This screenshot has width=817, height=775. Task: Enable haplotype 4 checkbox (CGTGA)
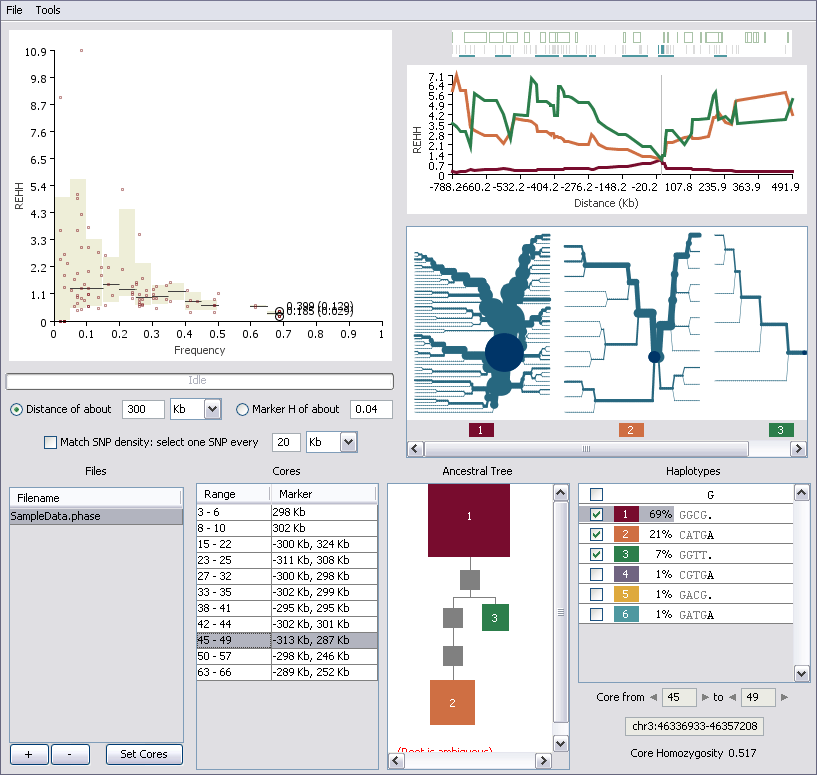(x=596, y=574)
